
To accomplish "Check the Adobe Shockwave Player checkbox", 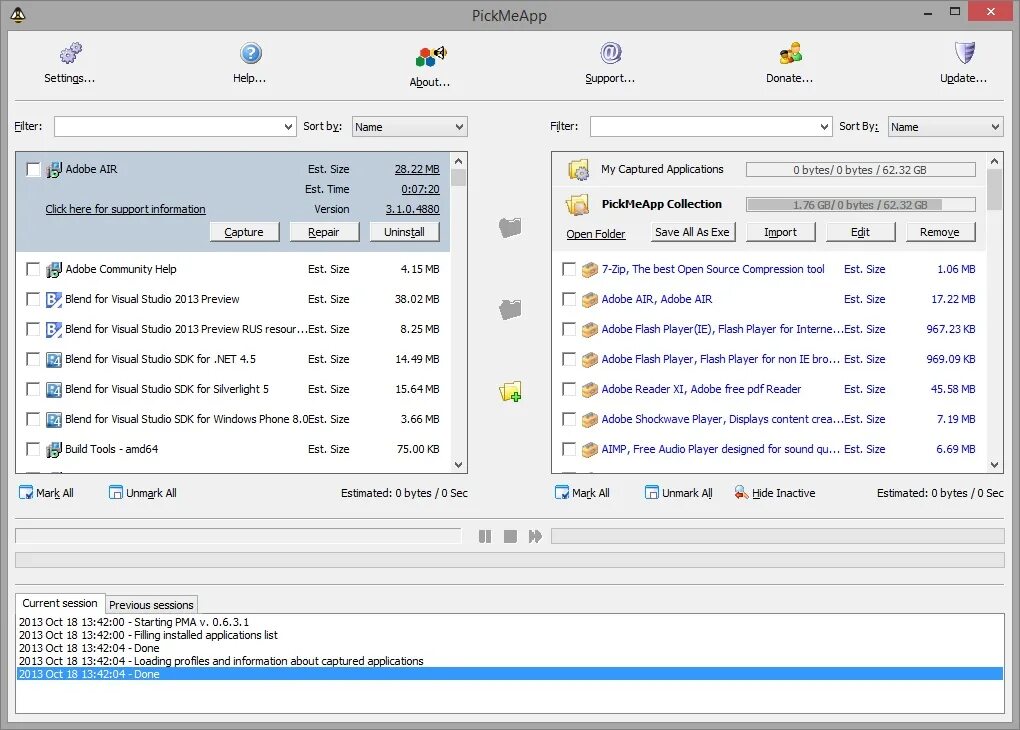I will (x=569, y=418).
